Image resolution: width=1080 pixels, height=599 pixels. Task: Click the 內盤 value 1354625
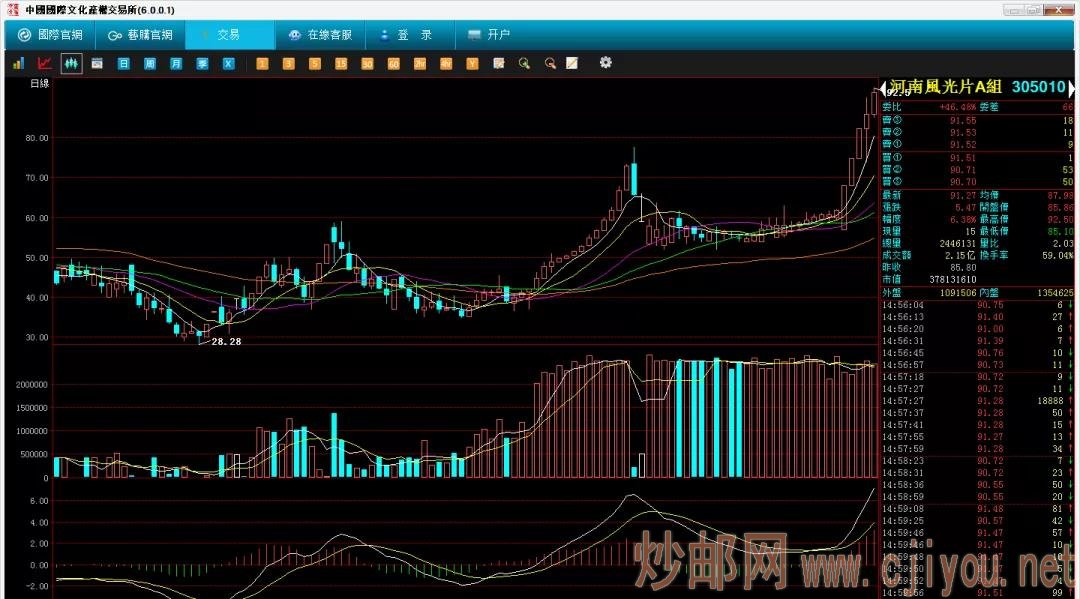coord(1055,293)
